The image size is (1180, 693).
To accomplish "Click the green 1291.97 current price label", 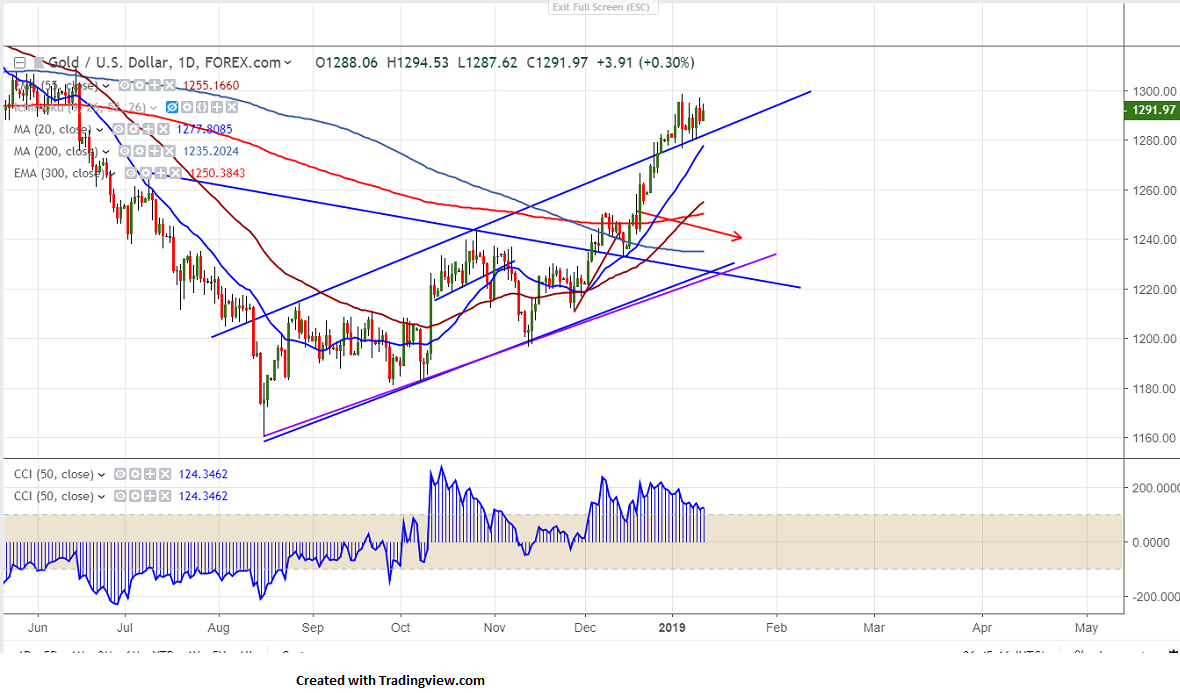I will pyautogui.click(x=1152, y=110).
